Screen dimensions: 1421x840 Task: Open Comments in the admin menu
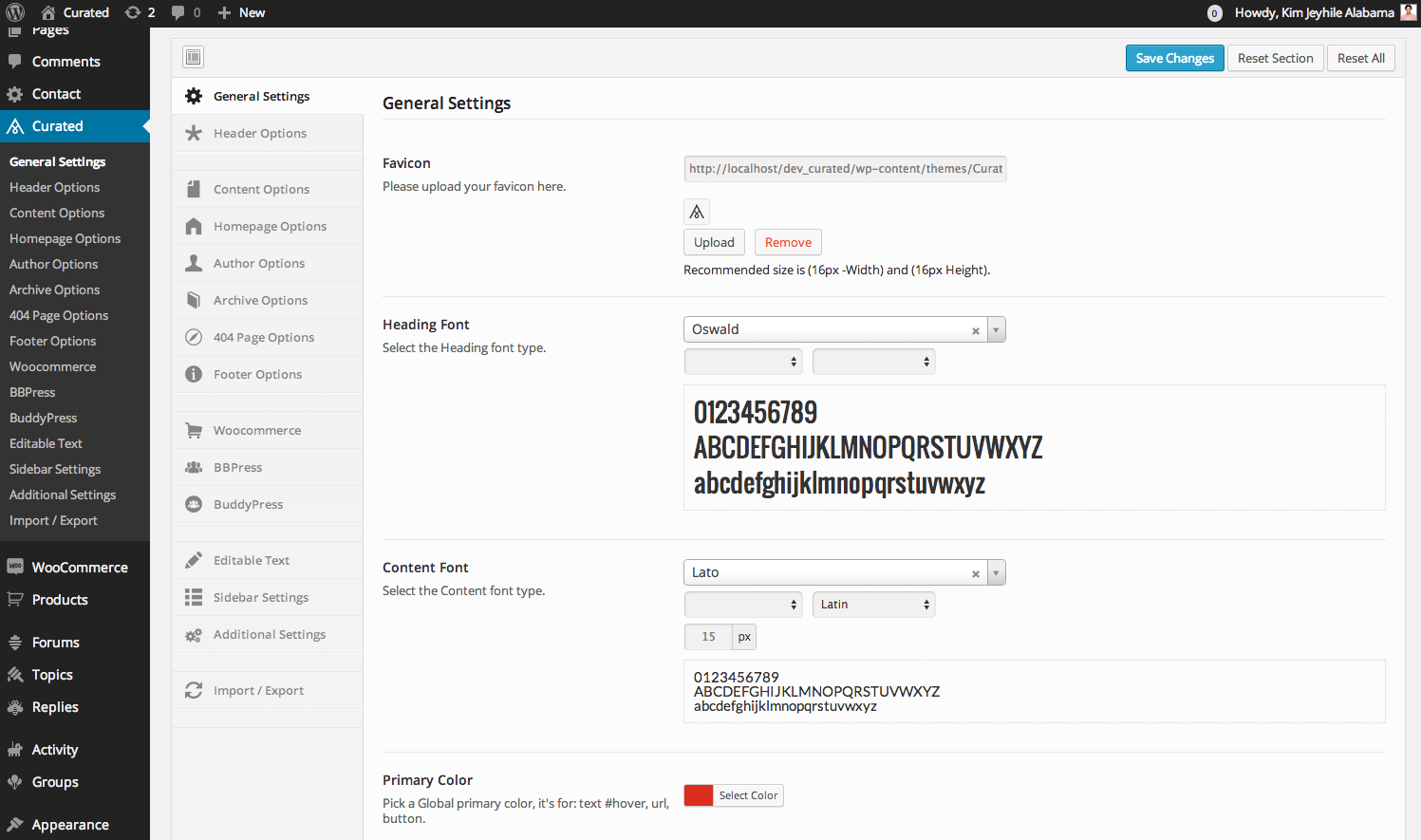pyautogui.click(x=75, y=62)
